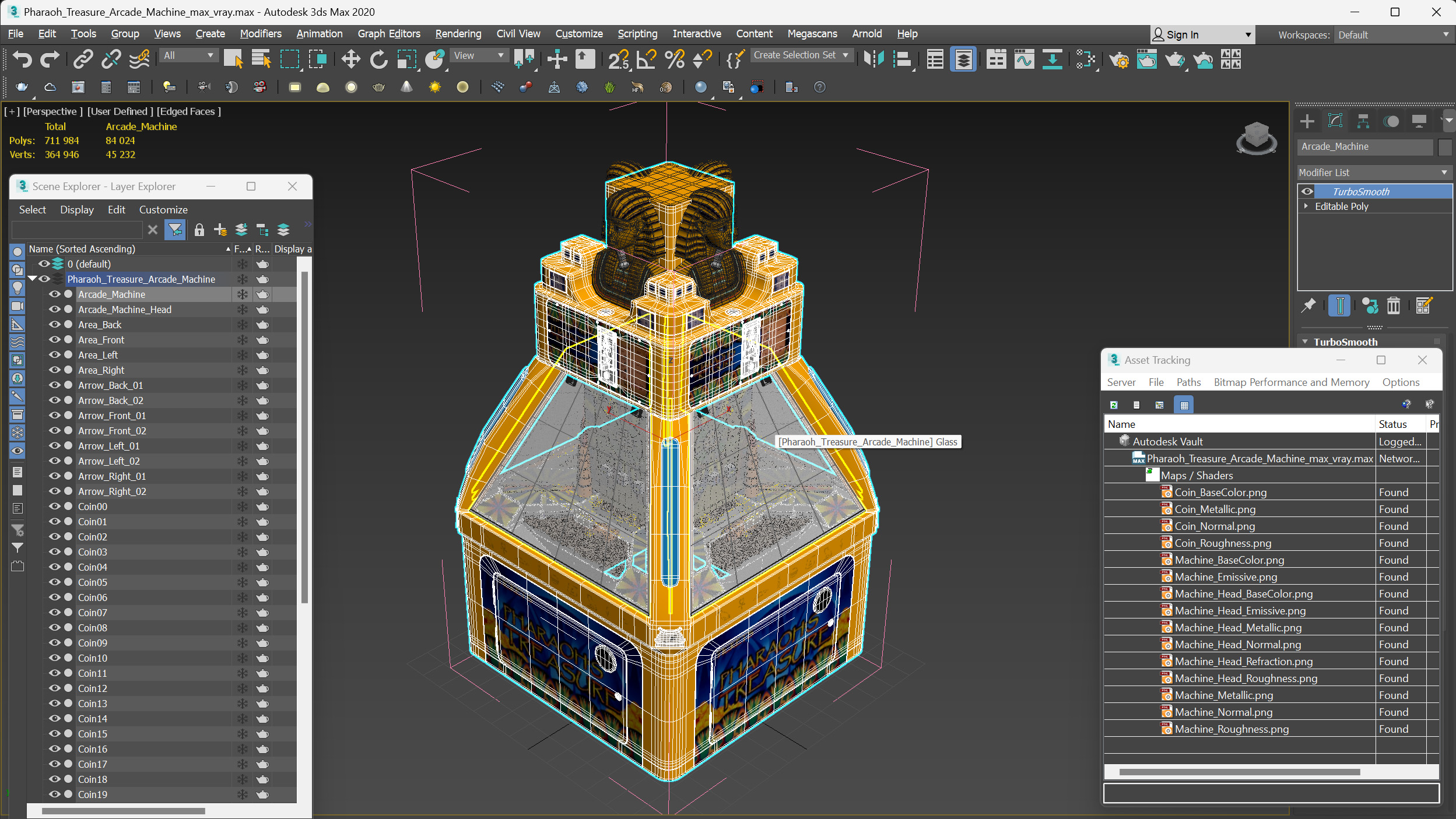Click the Mirror tool icon
This screenshot has width=1456, height=819.
click(x=873, y=59)
